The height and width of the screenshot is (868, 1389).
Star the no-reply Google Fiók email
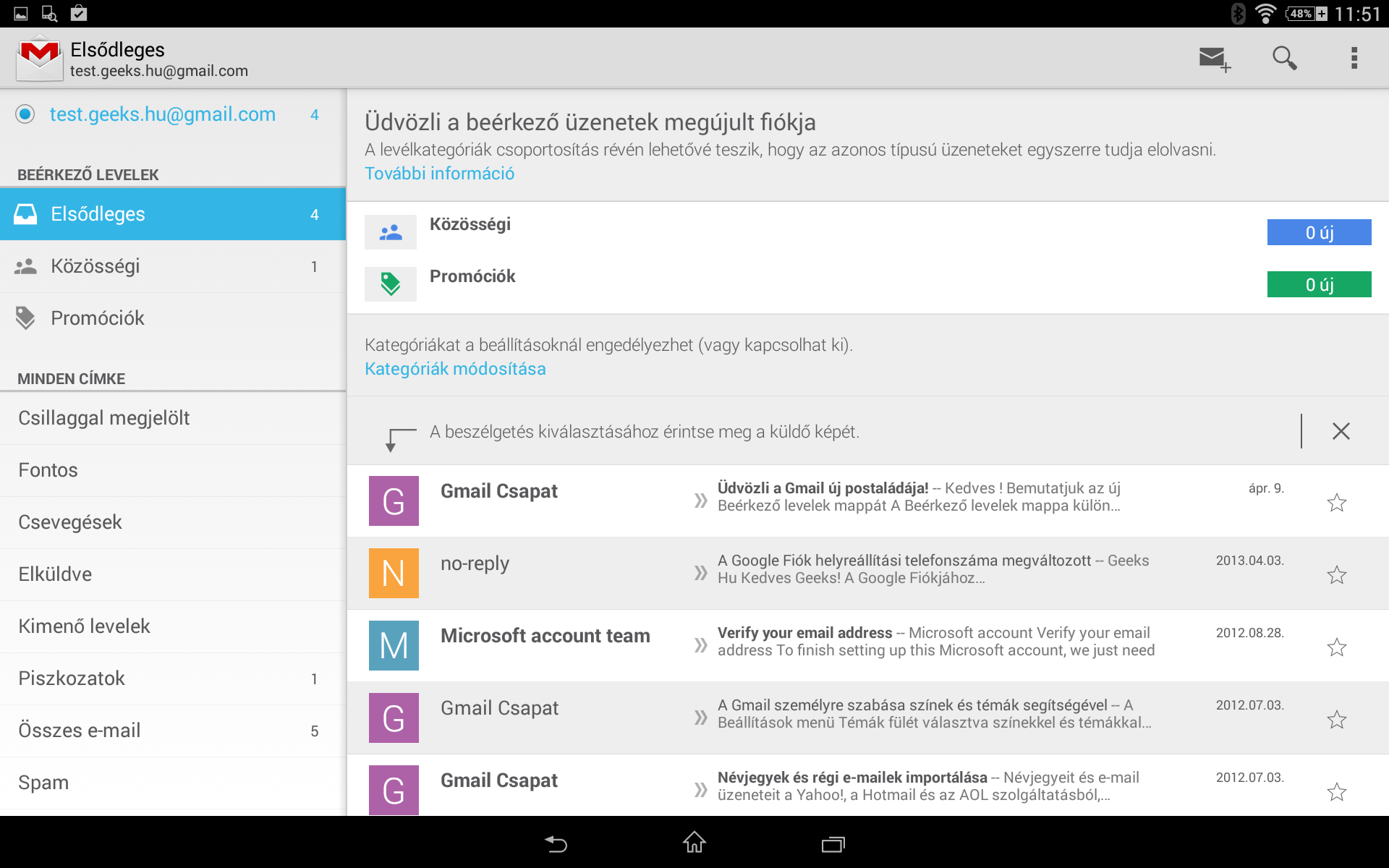pos(1337,575)
